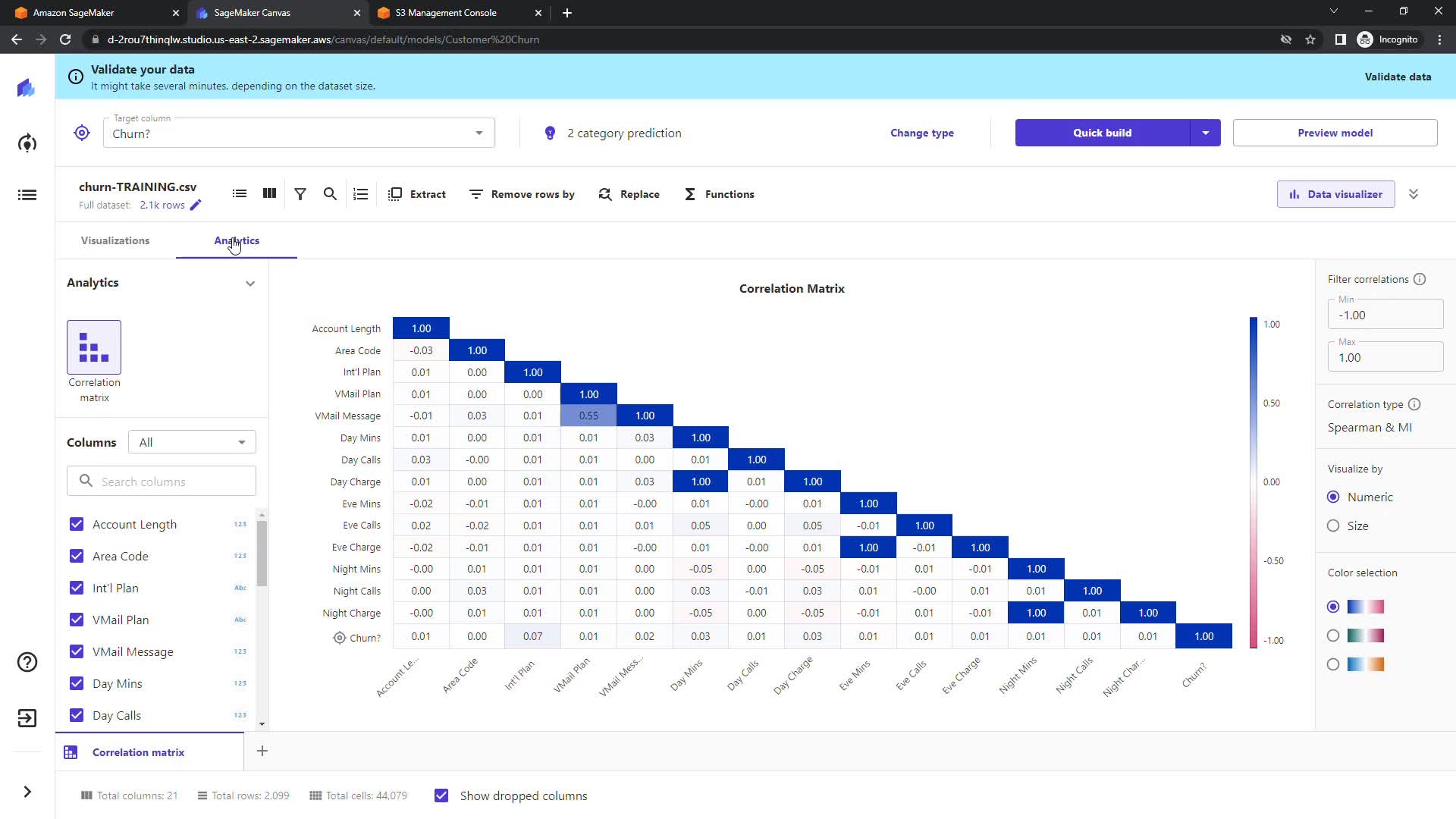Click the Filter correlations info icon
Viewport: 1456px width, 819px height.
click(x=1420, y=279)
